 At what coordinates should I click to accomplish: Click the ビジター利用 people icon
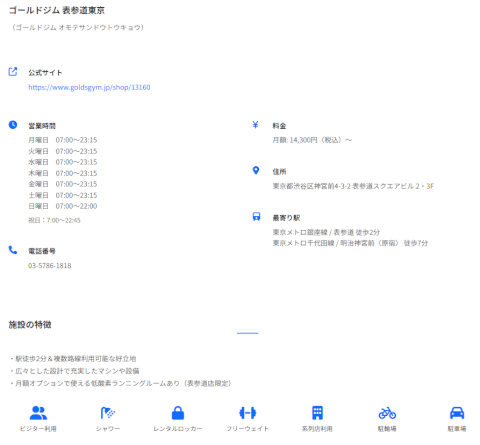click(38, 413)
